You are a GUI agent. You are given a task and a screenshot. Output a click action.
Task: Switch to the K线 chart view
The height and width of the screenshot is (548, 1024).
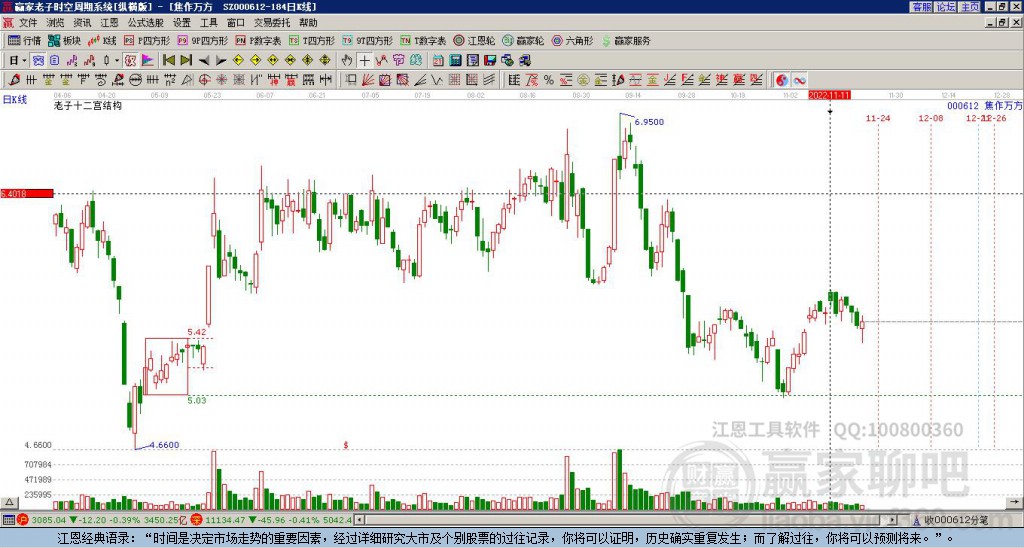[102, 40]
